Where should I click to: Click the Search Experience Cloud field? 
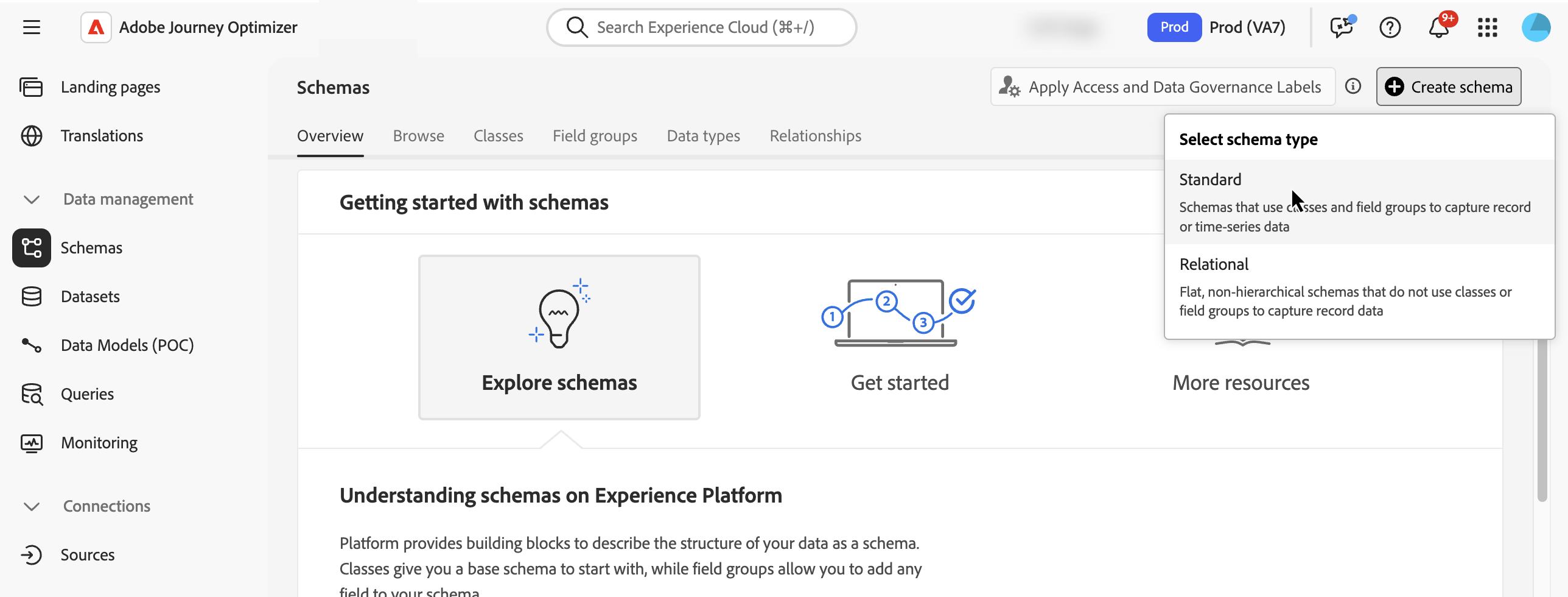704,27
